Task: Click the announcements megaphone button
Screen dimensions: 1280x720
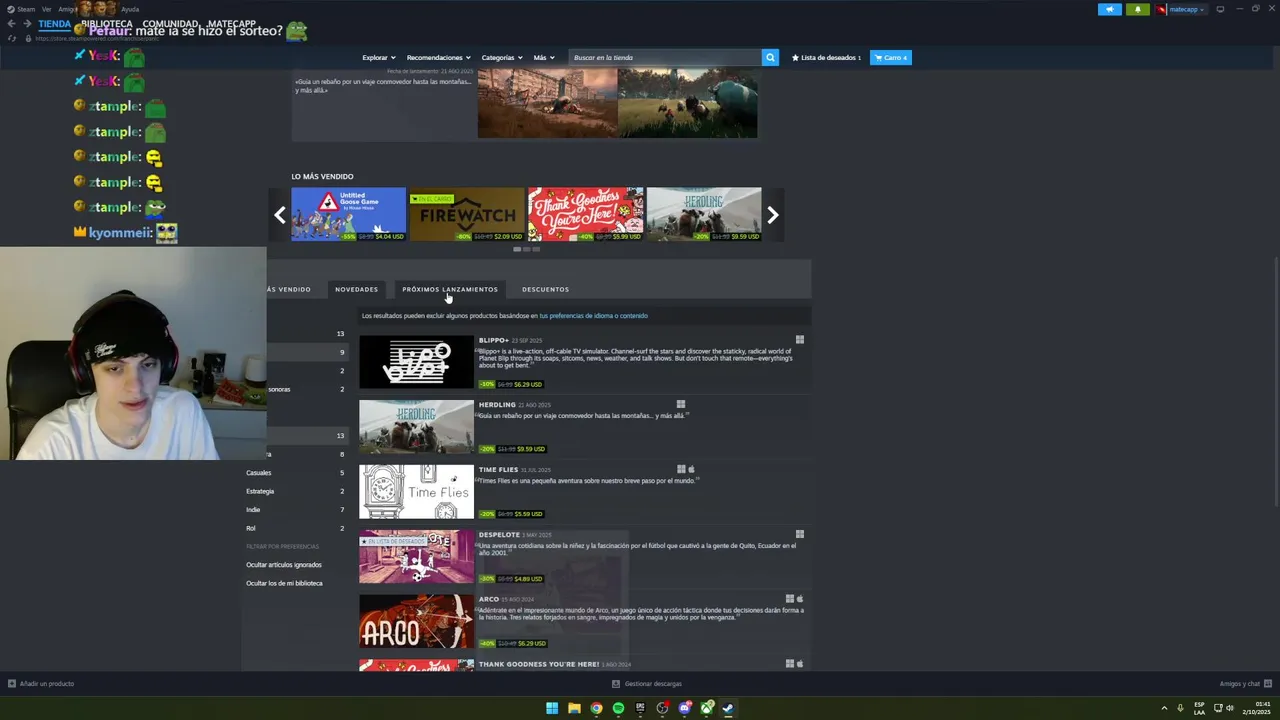Action: click(x=1110, y=9)
